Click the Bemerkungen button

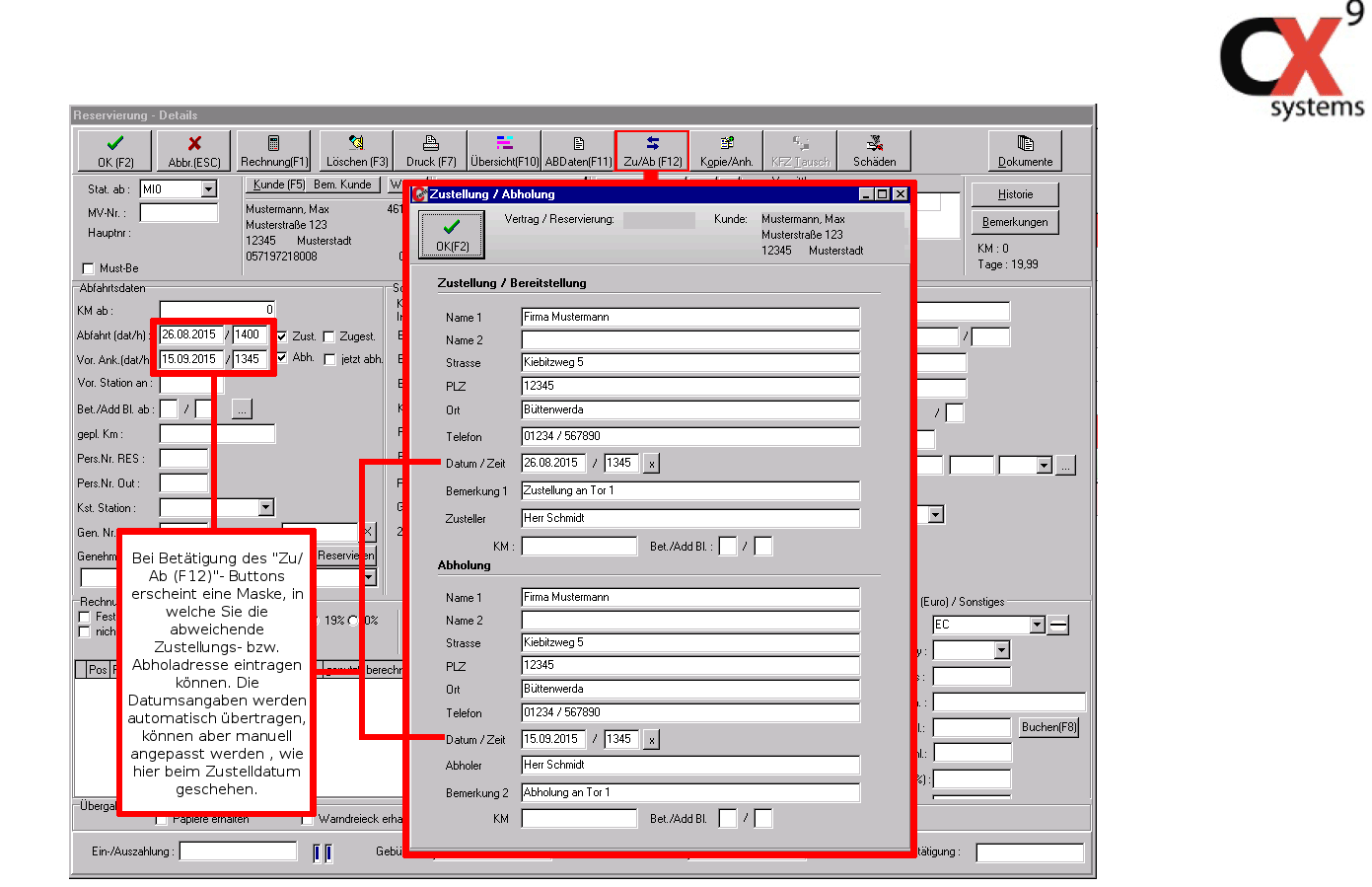(x=1015, y=222)
